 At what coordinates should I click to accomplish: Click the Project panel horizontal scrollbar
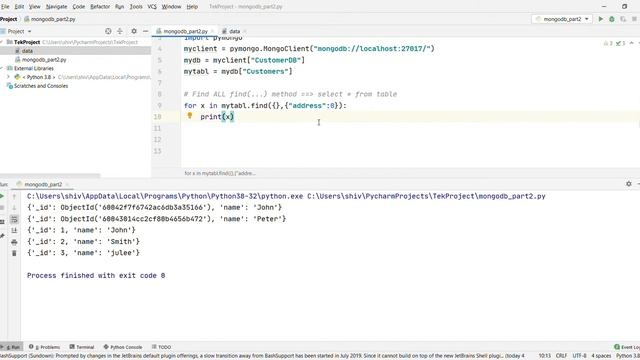[50, 176]
